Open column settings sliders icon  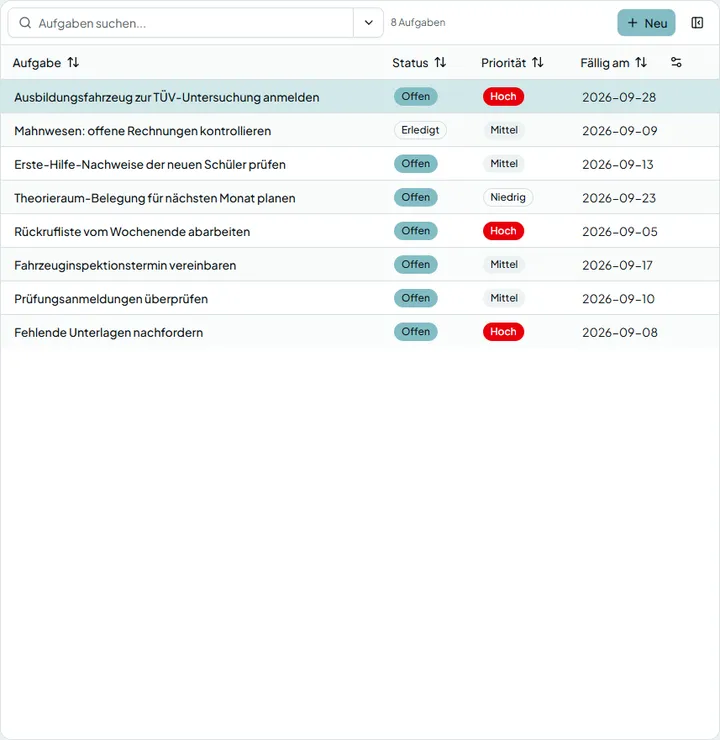click(676, 62)
